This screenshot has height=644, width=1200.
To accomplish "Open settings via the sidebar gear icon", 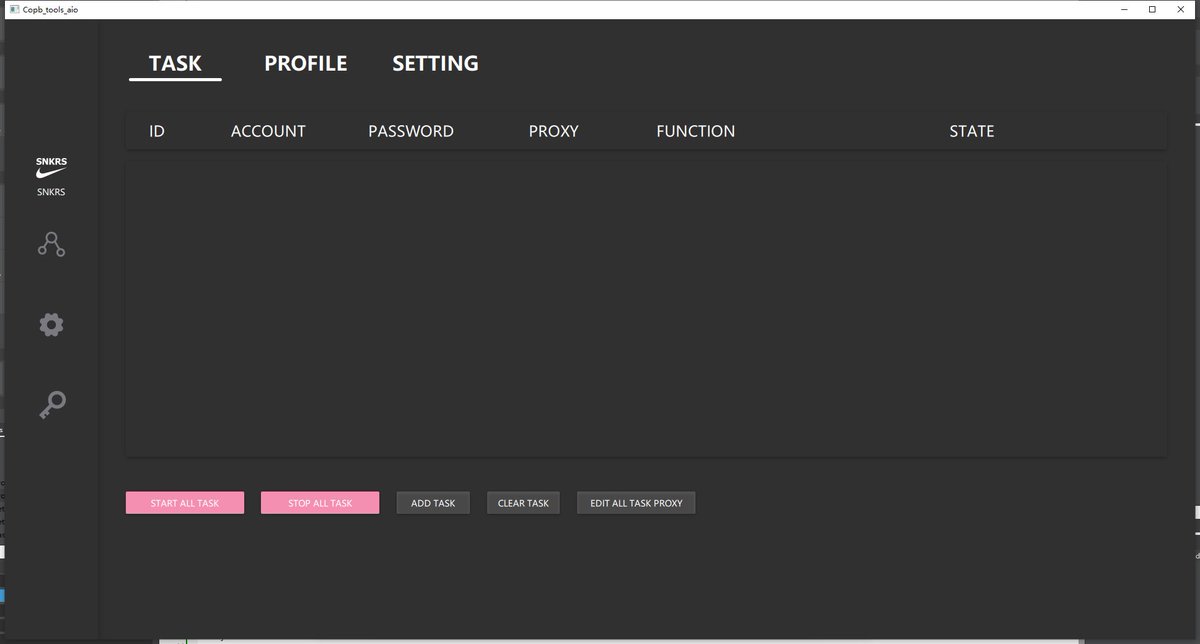I will [51, 324].
